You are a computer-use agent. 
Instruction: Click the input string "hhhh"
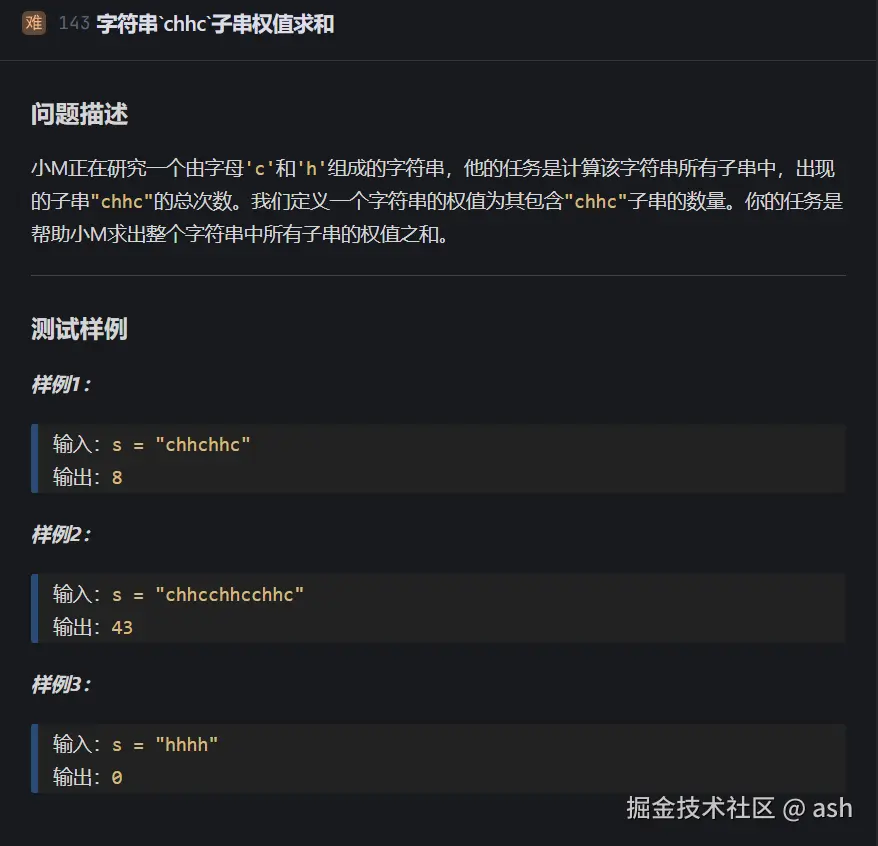(x=187, y=744)
